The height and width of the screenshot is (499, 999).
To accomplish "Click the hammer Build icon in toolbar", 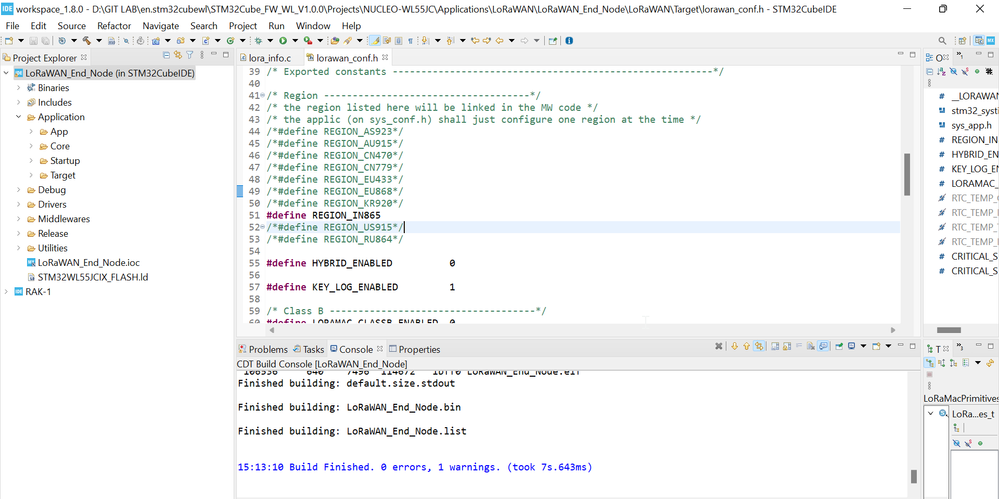I will (87, 40).
